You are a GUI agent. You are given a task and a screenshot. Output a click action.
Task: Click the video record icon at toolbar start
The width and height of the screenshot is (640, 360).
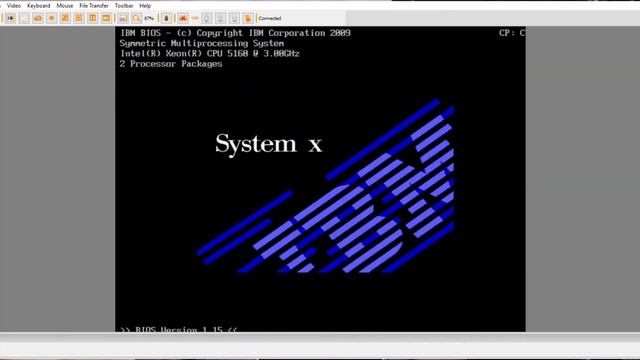(x=11, y=18)
